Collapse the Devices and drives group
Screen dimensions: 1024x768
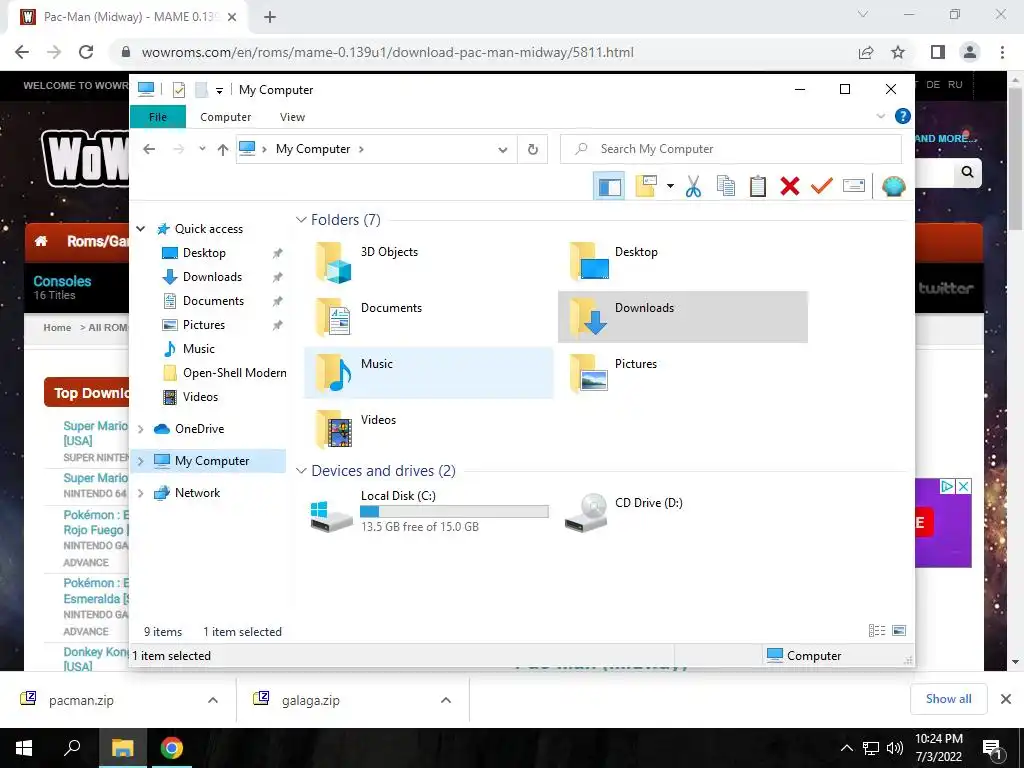coord(301,471)
